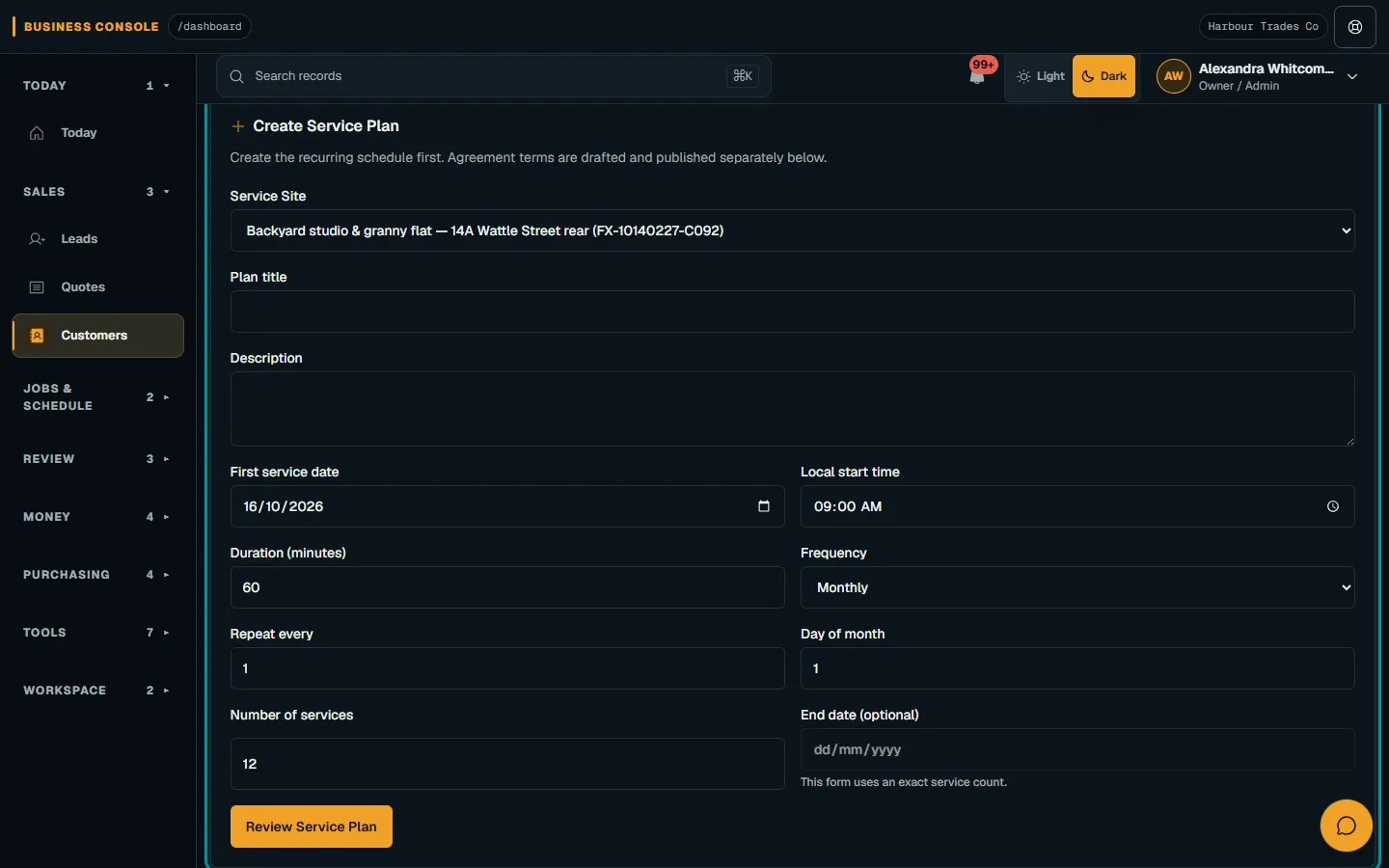Viewport: 1389px width, 868px height.
Task: Focus the Search records field
Action: click(x=493, y=76)
